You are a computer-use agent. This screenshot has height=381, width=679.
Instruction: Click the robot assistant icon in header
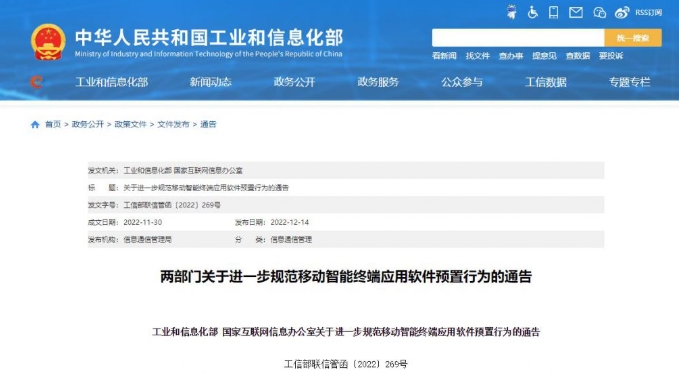[x=511, y=12]
